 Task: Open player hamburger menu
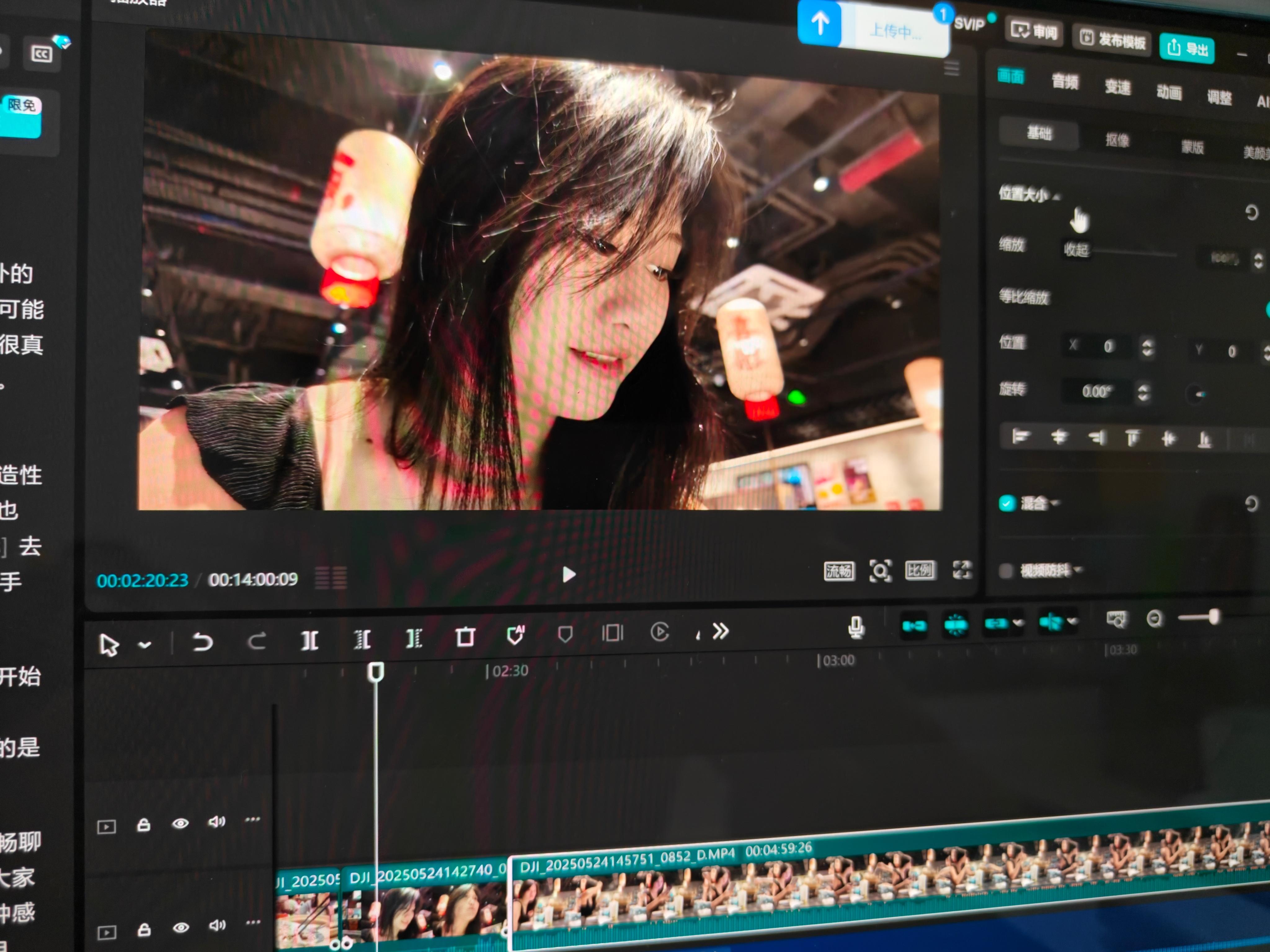tap(951, 68)
